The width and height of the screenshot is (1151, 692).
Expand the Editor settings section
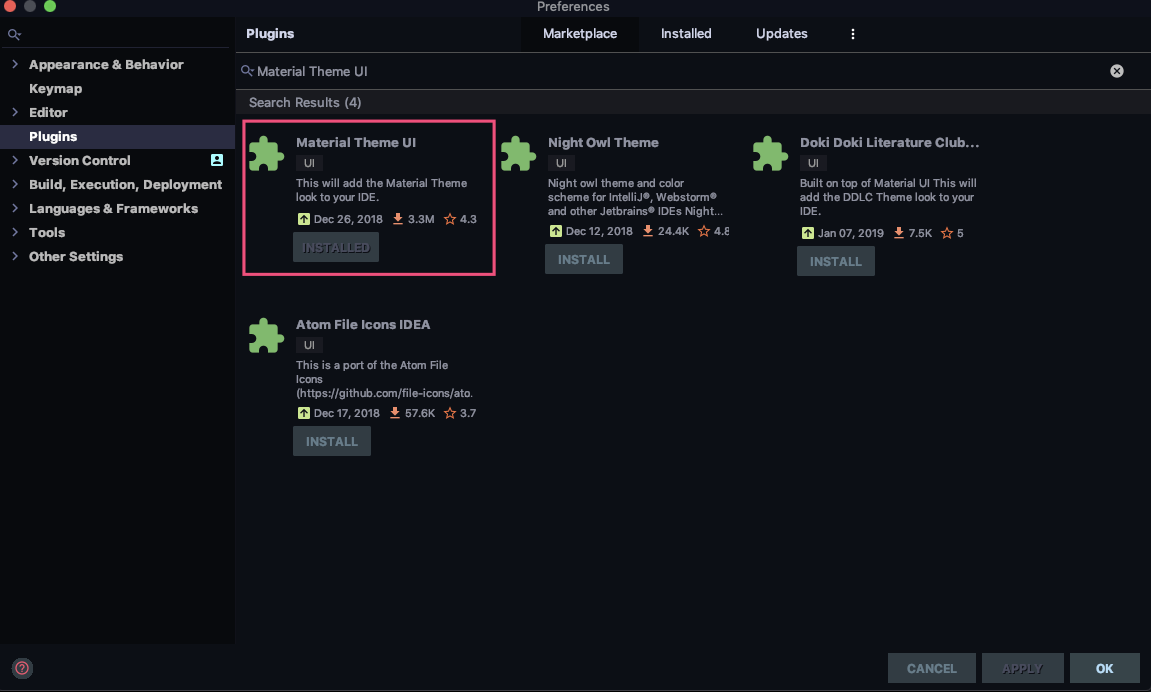click(15, 112)
